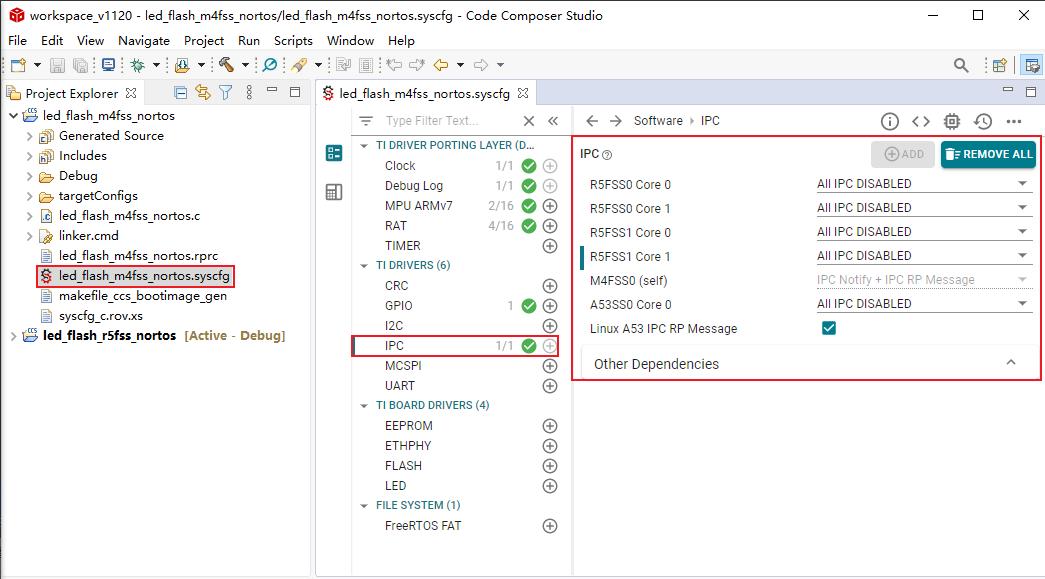1045x579 pixels.
Task: Open the Scripts menu
Action: click(293, 41)
